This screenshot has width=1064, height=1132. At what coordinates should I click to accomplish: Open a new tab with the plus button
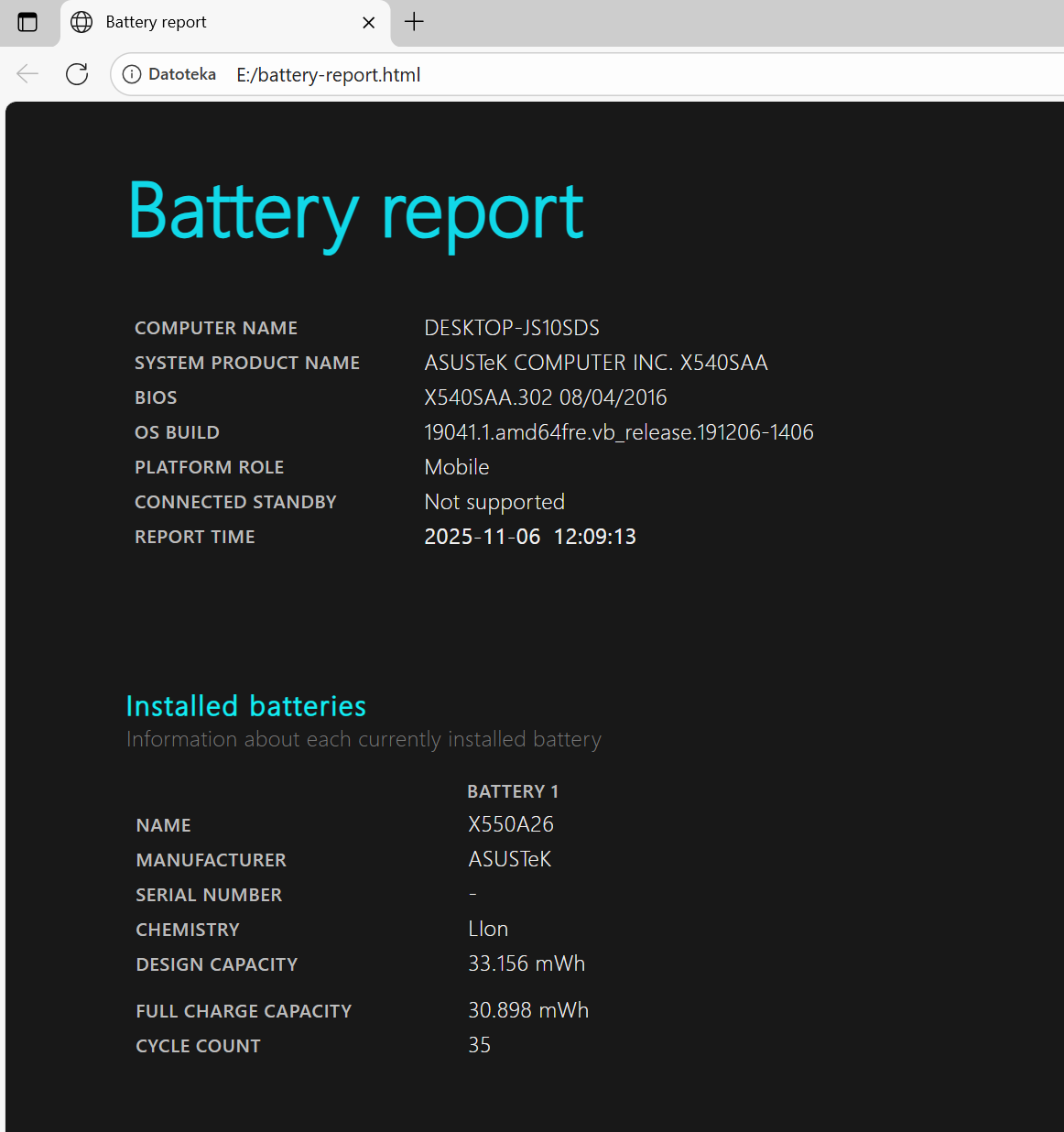[414, 22]
